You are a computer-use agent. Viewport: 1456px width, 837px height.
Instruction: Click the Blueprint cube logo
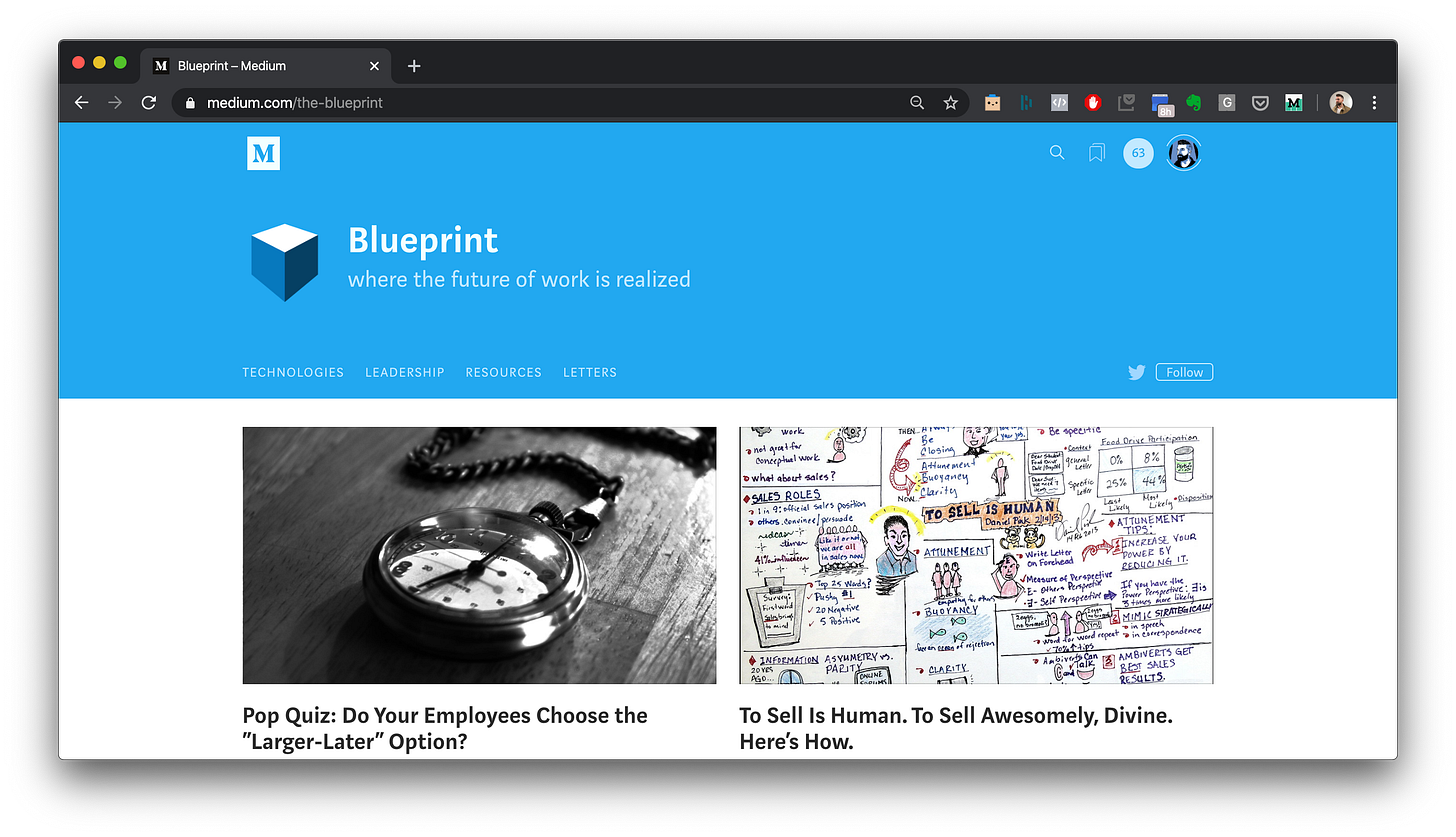(285, 262)
